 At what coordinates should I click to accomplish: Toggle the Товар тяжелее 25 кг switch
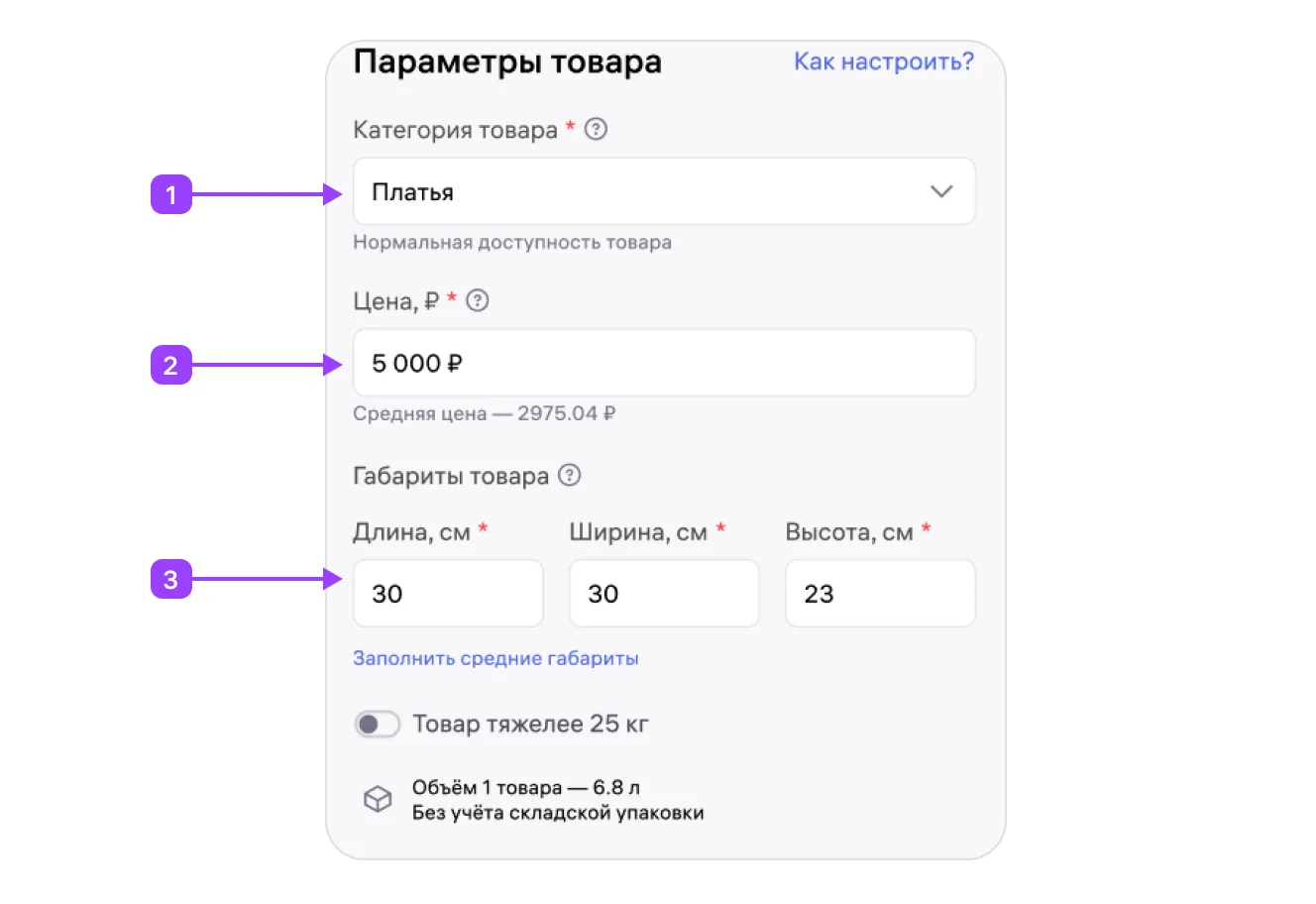[x=378, y=725]
